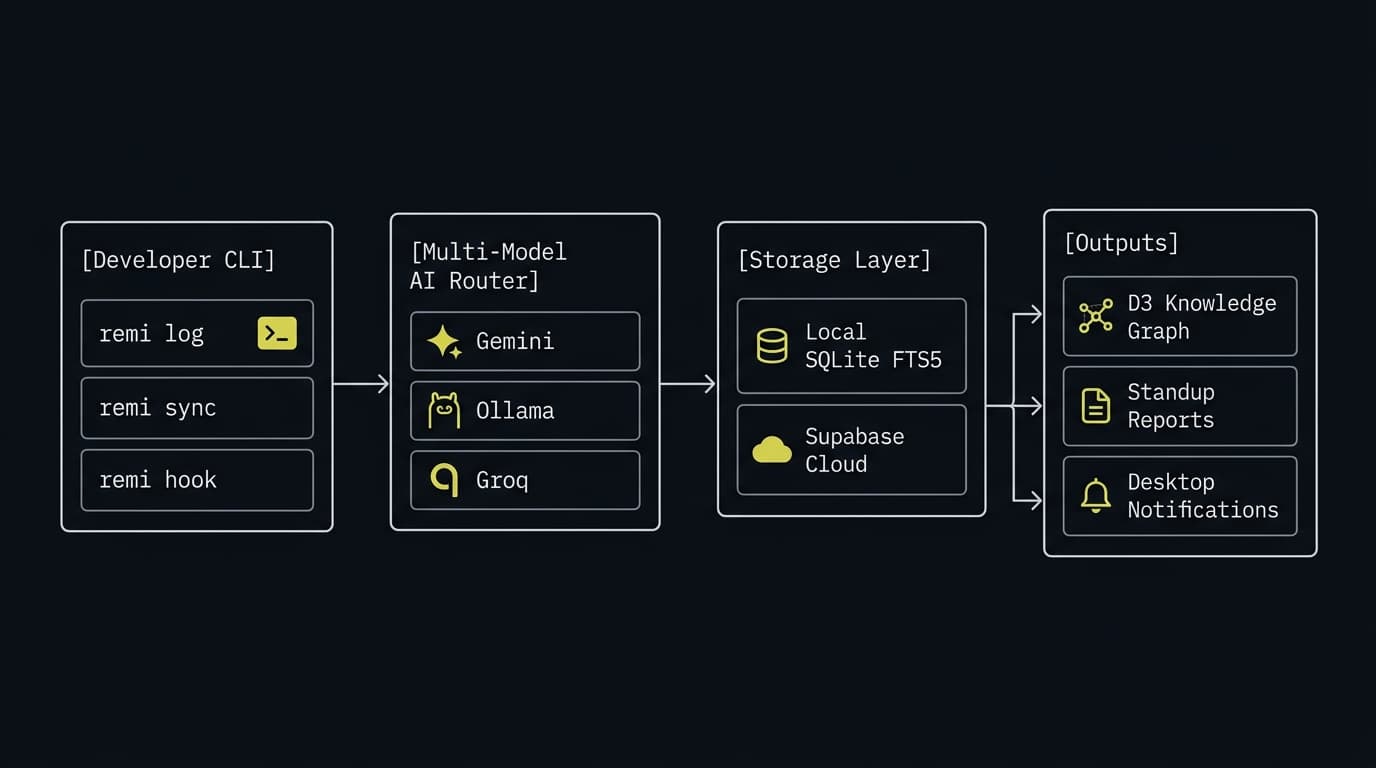The height and width of the screenshot is (768, 1376).
Task: Select the "D3 Knowledge Graph" text
Action: pos(1202,317)
